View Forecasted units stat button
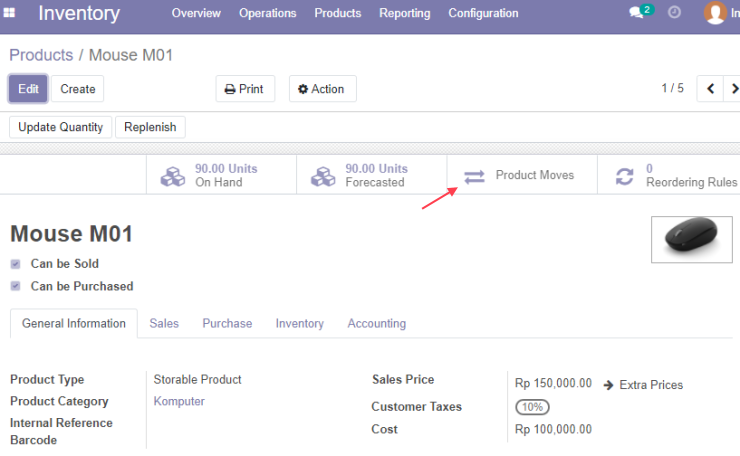Screen dimensions: 740x456 pos(371,175)
